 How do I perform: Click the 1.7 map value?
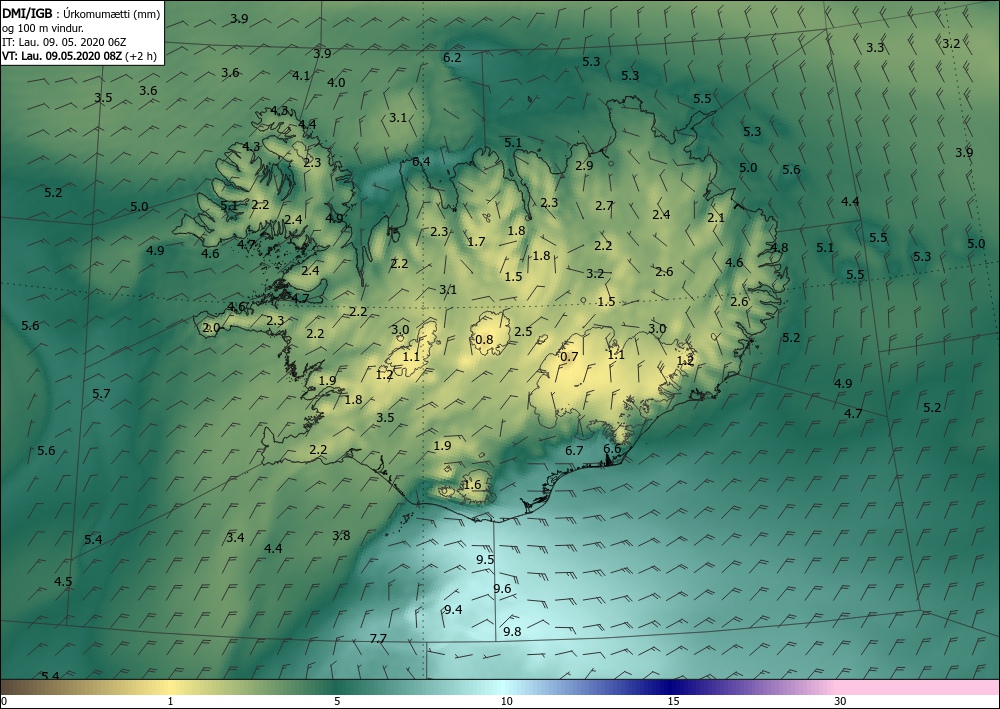click(476, 242)
